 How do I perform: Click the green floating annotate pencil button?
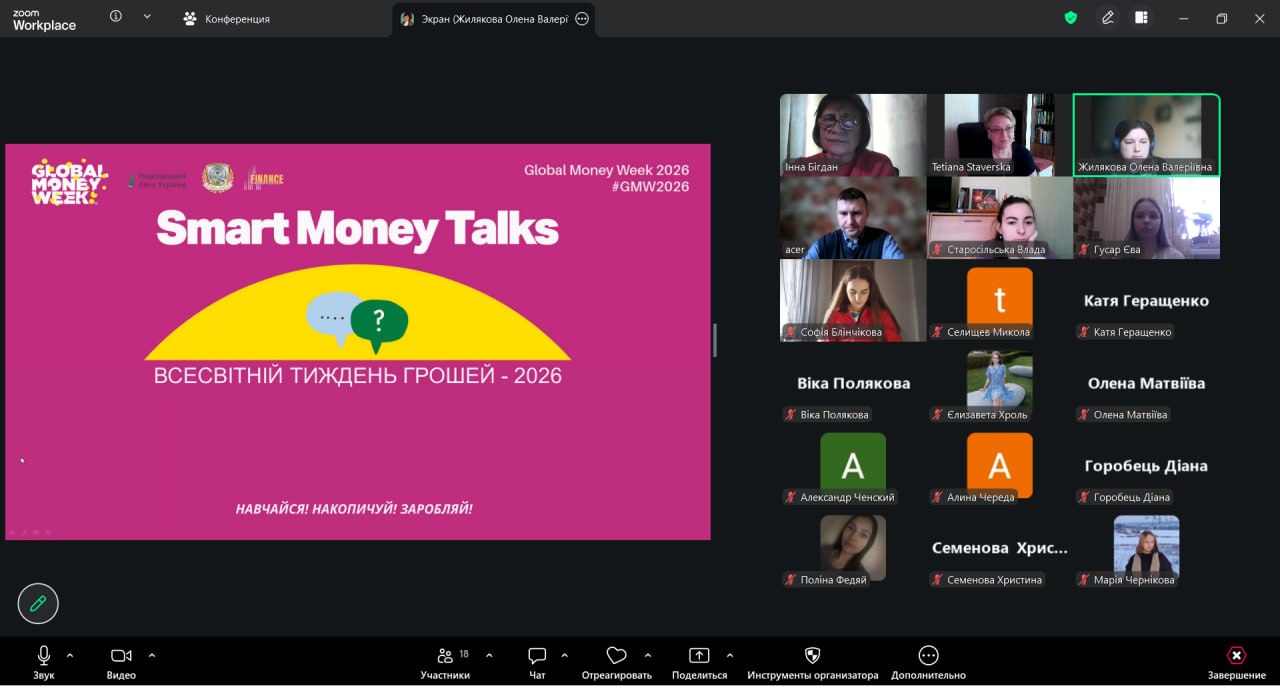click(38, 603)
